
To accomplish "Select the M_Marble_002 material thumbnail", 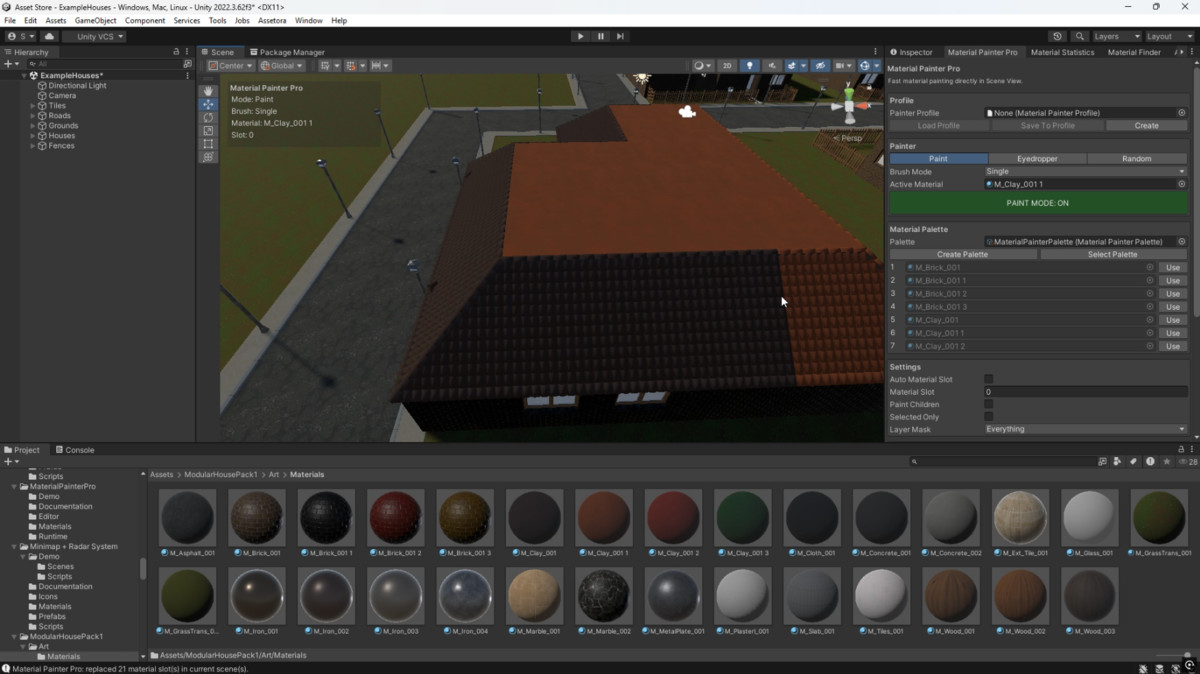I will 604,601.
